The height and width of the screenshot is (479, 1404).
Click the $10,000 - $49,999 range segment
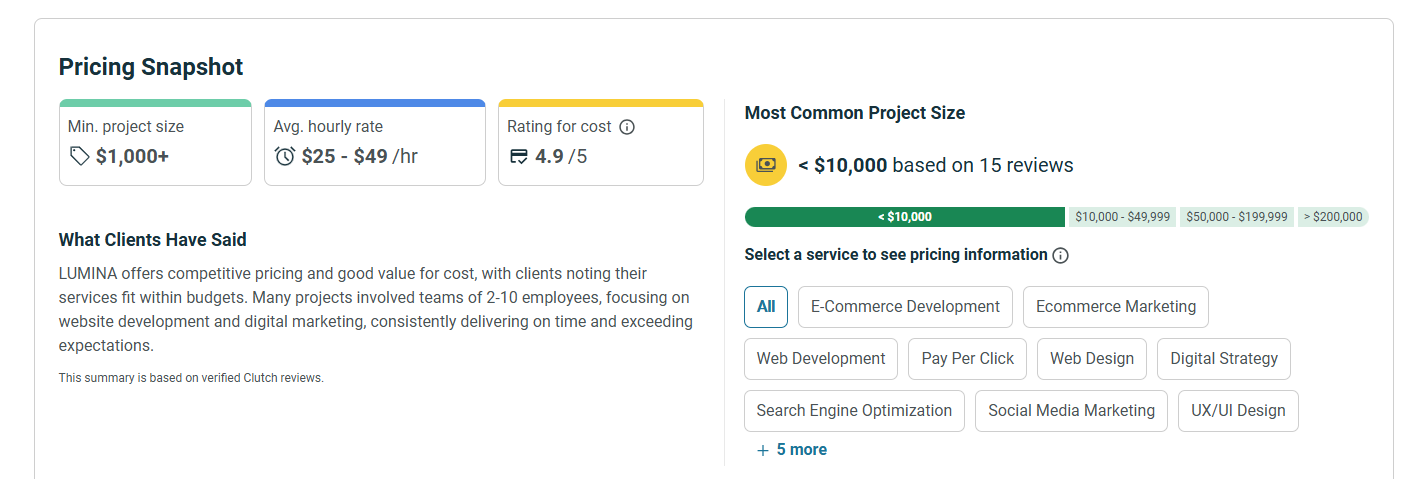pos(1123,217)
